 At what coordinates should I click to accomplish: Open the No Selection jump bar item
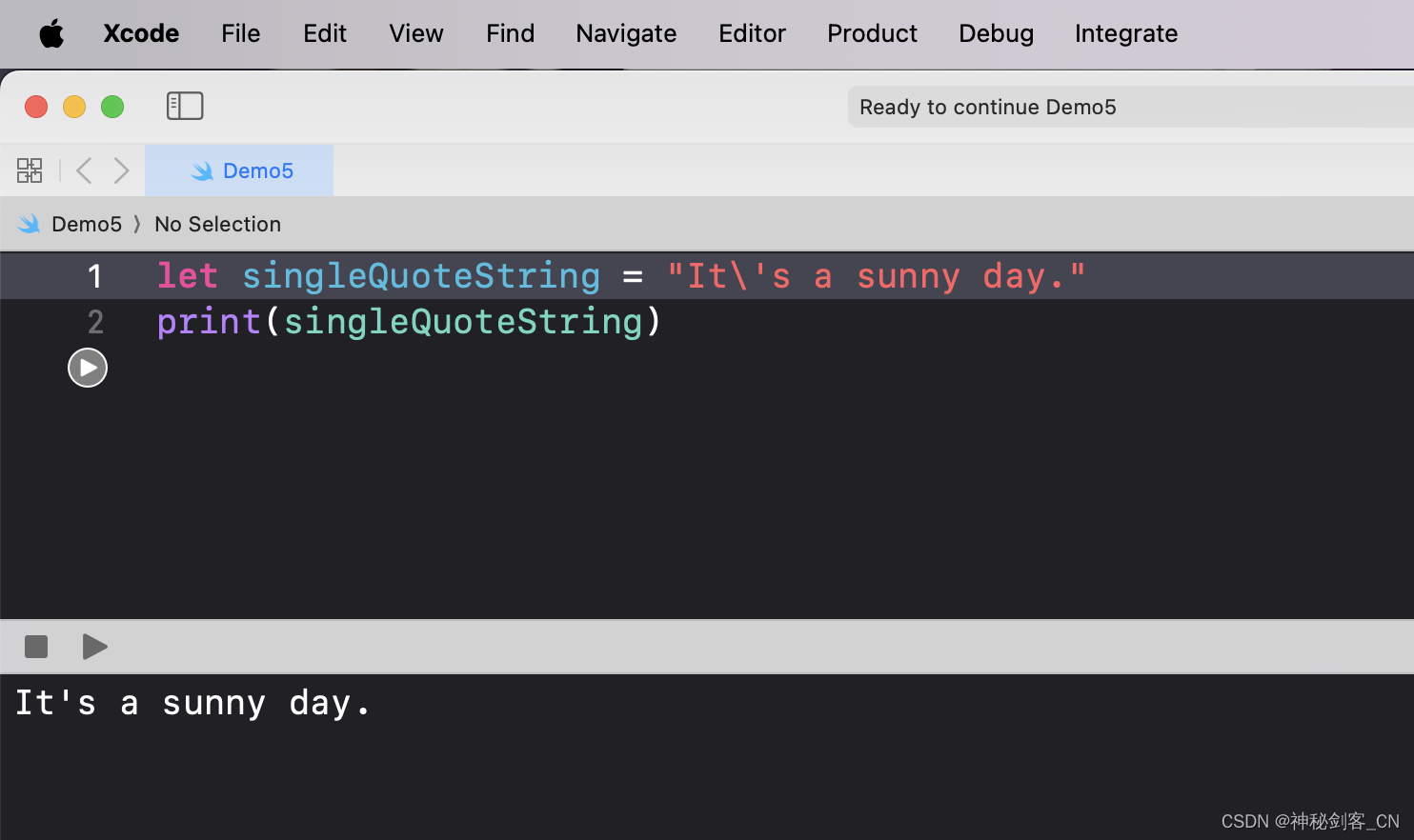click(x=217, y=224)
